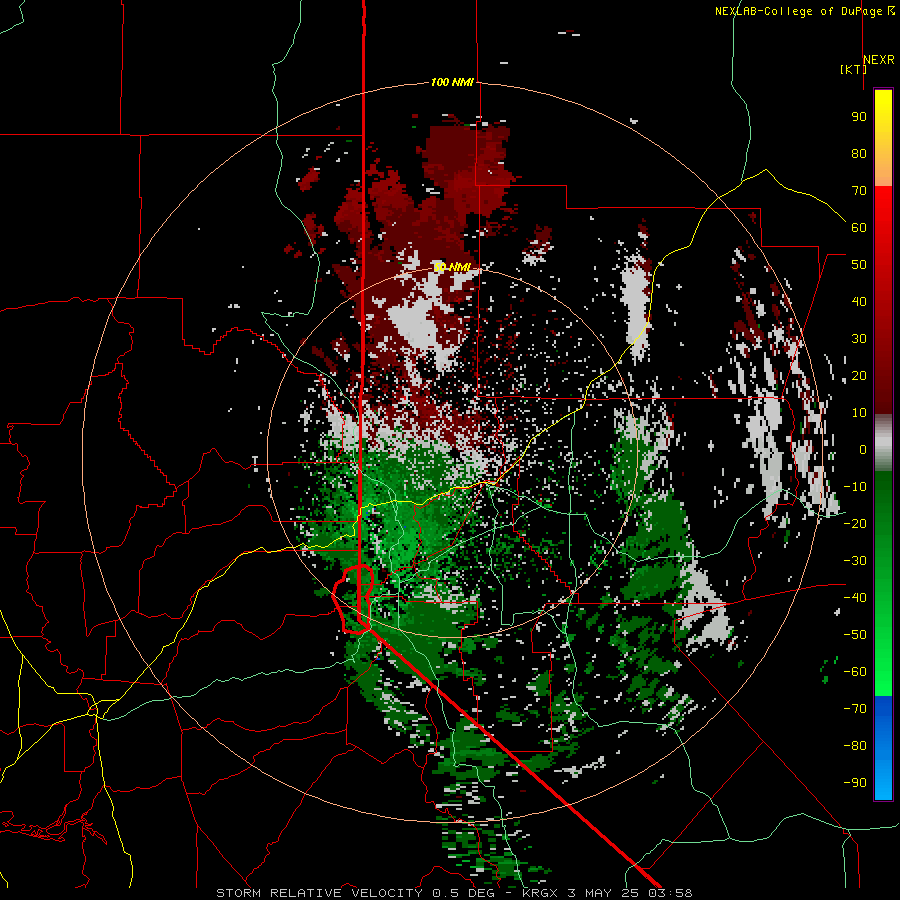Click the NEXR label above the color scale

(879, 60)
